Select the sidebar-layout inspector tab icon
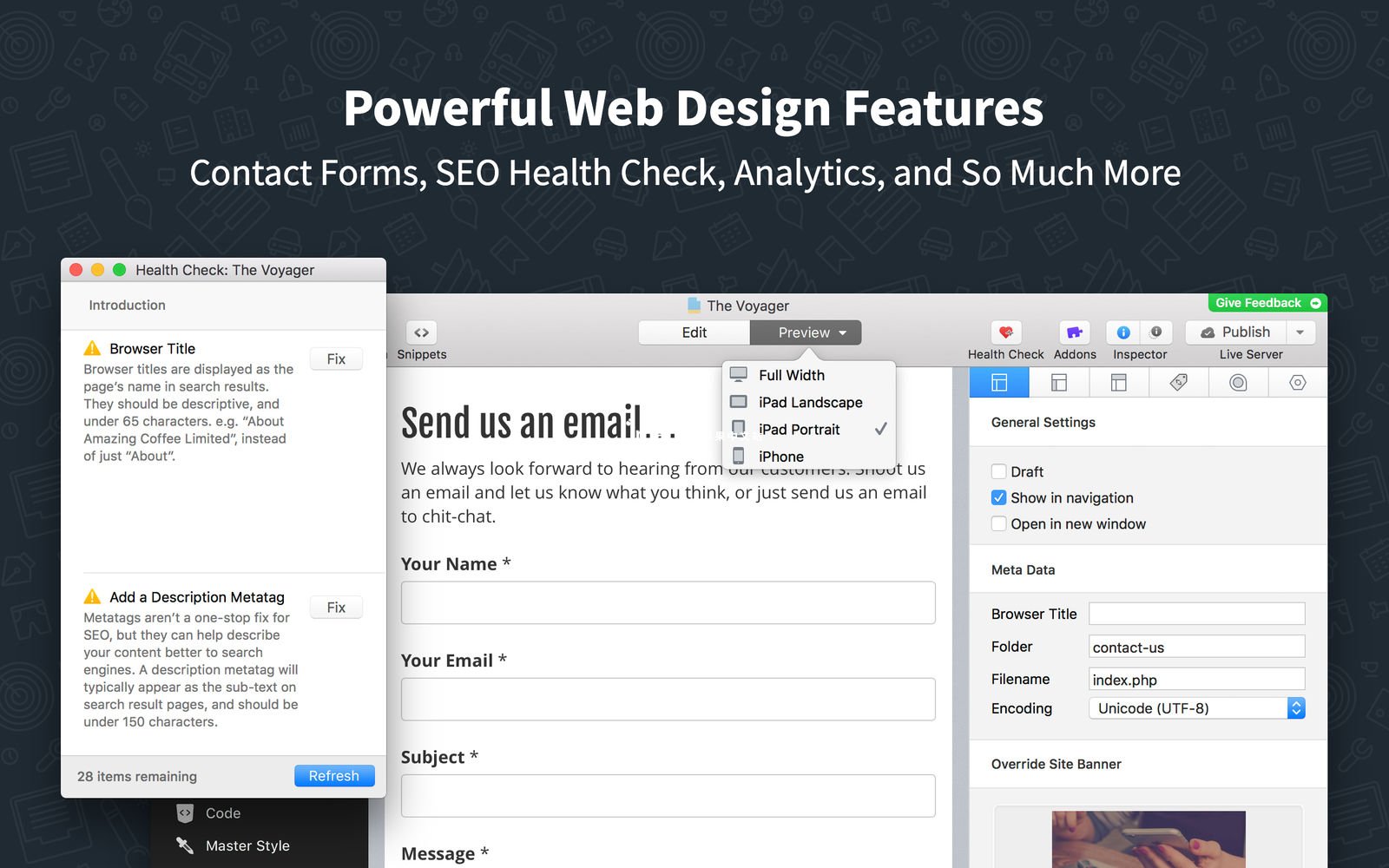 (1058, 383)
